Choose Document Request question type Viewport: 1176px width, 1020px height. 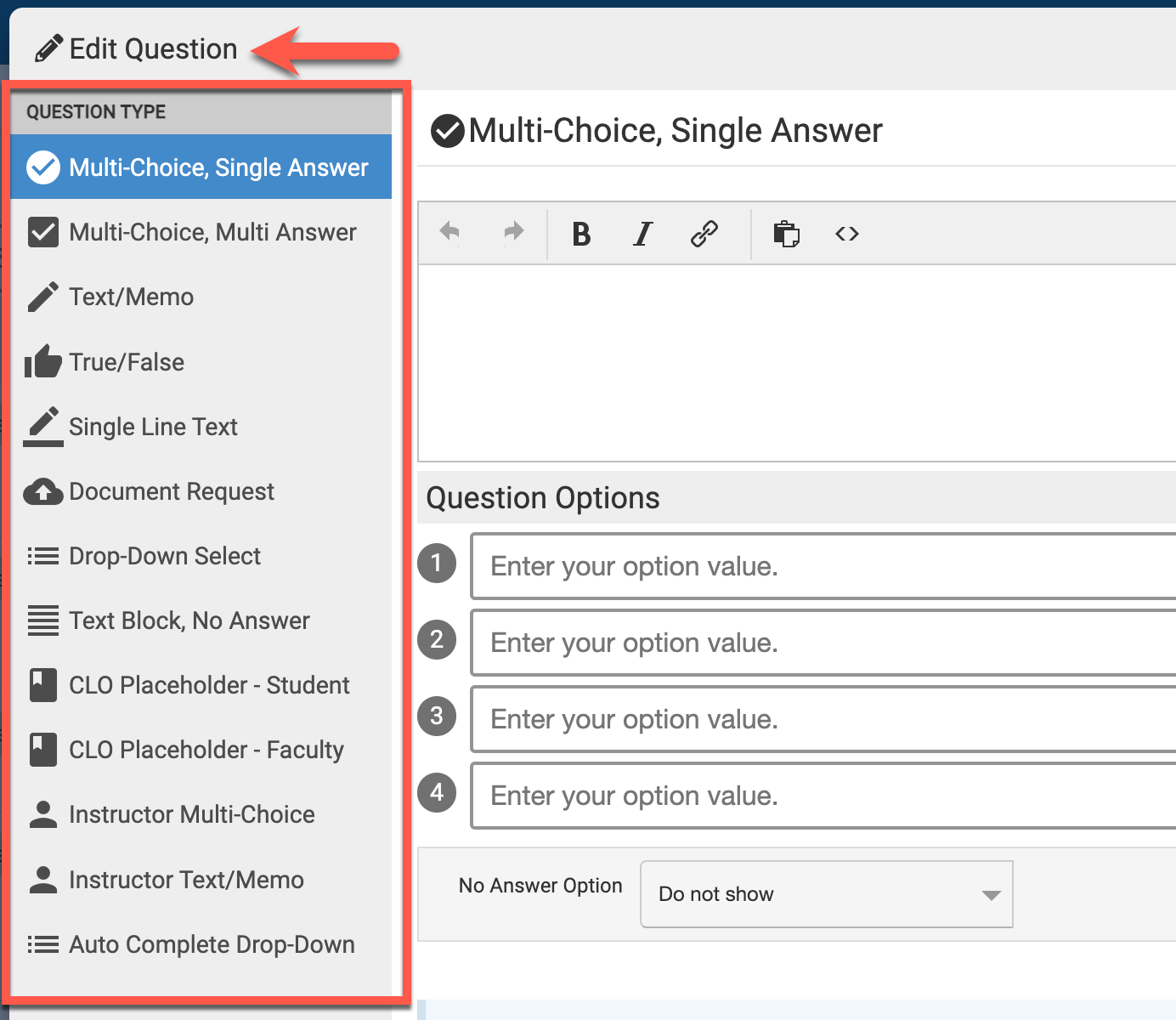(x=171, y=491)
